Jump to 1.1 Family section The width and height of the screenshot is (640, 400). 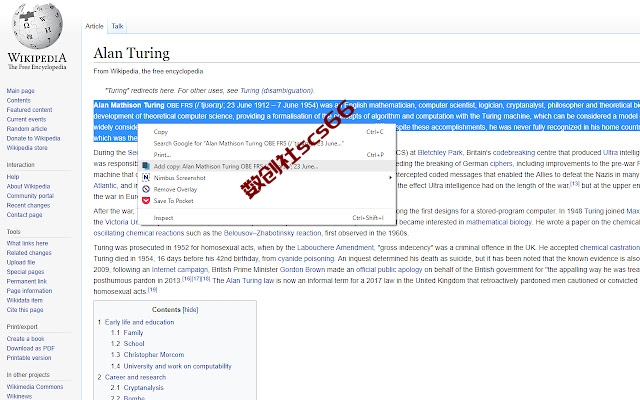click(x=133, y=333)
